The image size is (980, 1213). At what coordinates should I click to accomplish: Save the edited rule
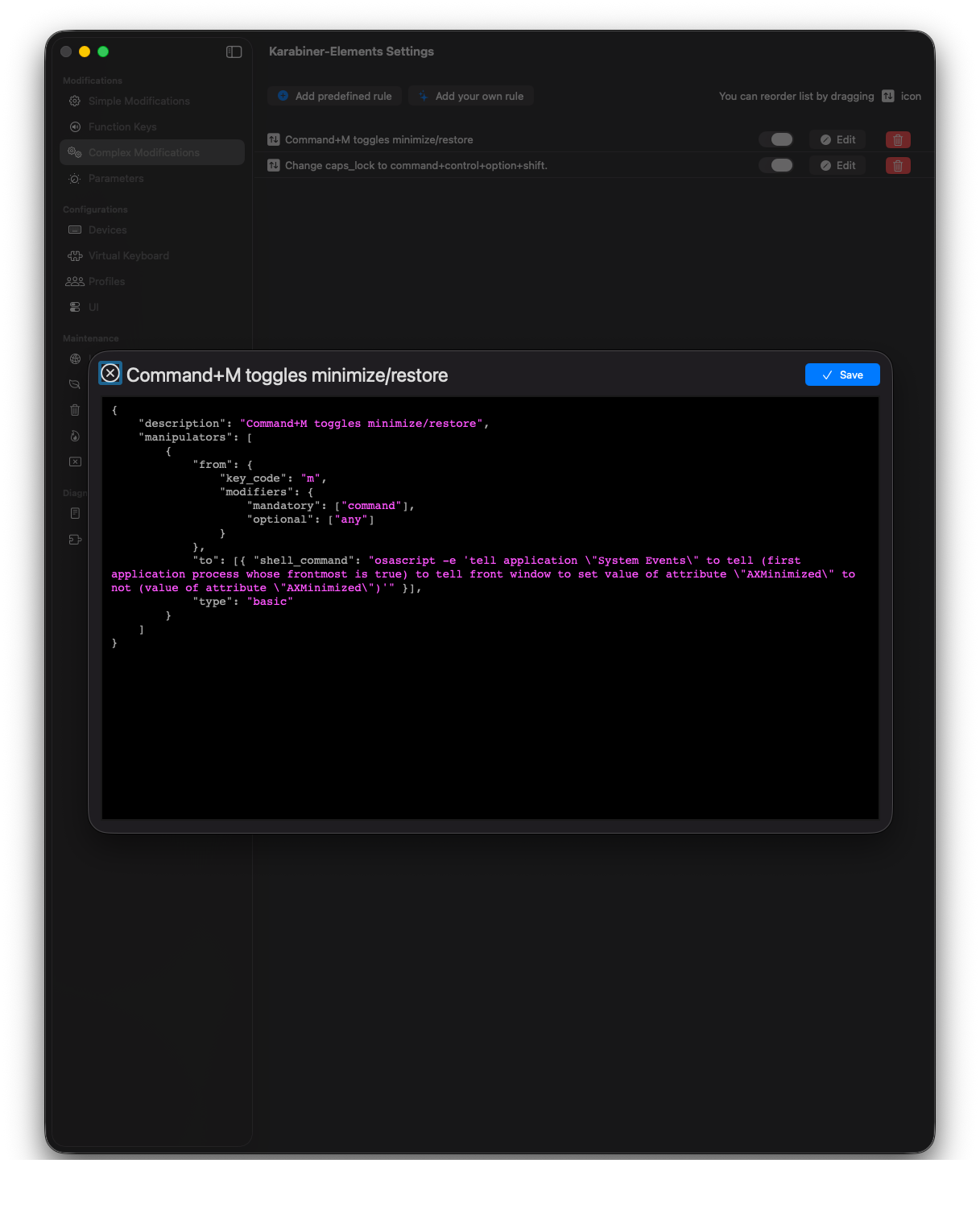[x=842, y=375]
